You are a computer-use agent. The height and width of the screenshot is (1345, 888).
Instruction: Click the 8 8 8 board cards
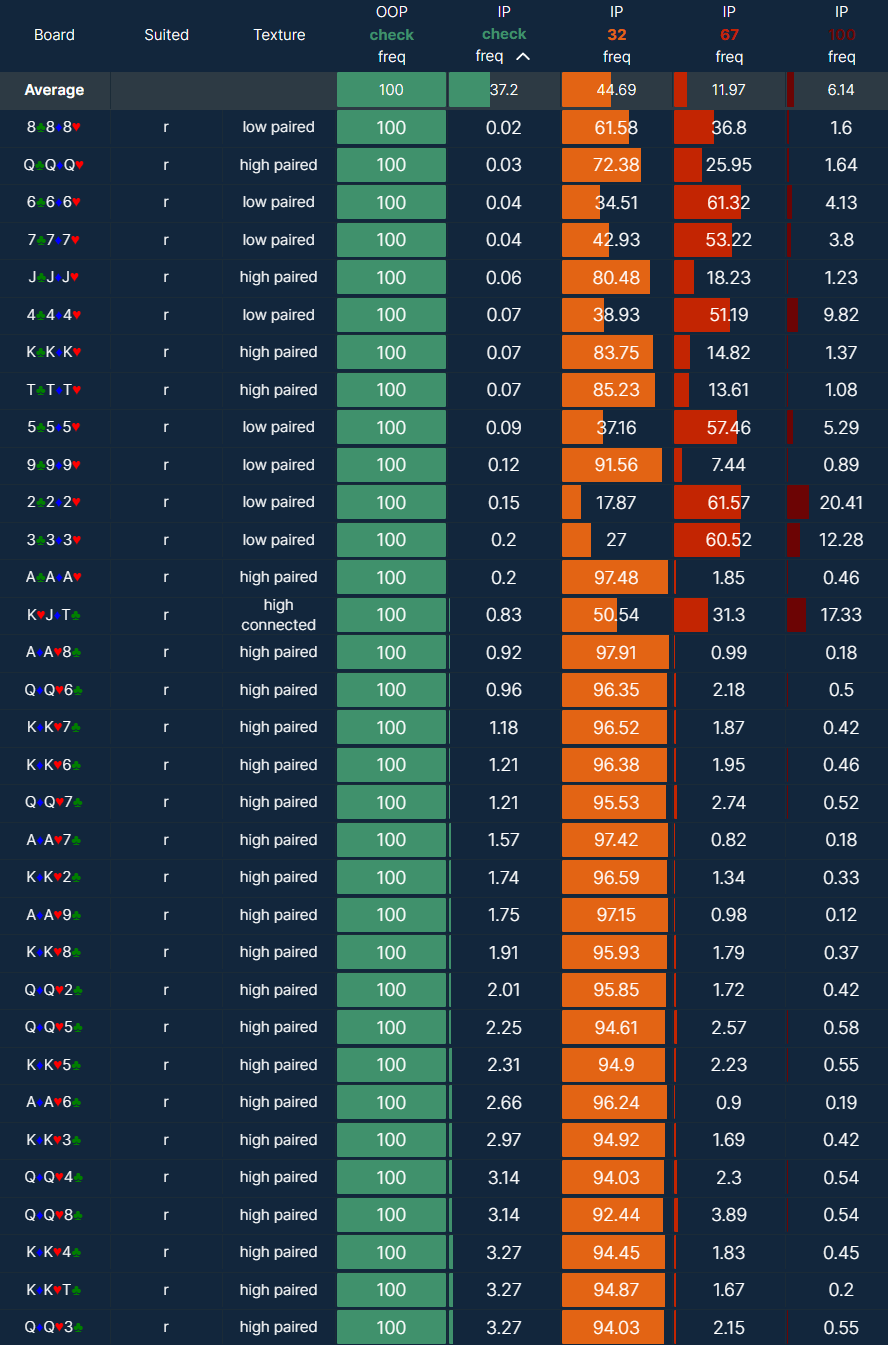point(54,127)
